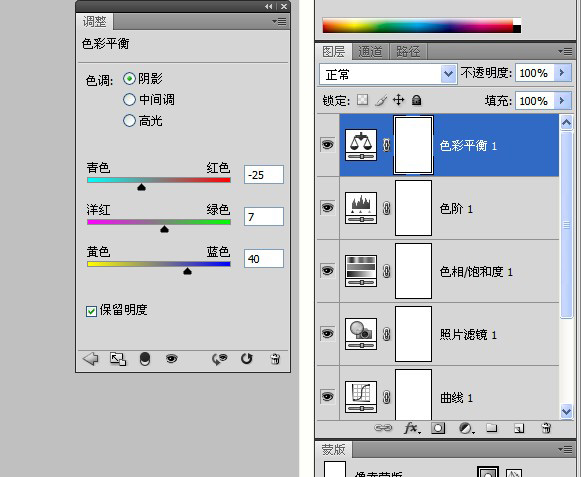Image resolution: width=581 pixels, height=477 pixels.
Task: Add a layer mask
Action: (x=438, y=428)
